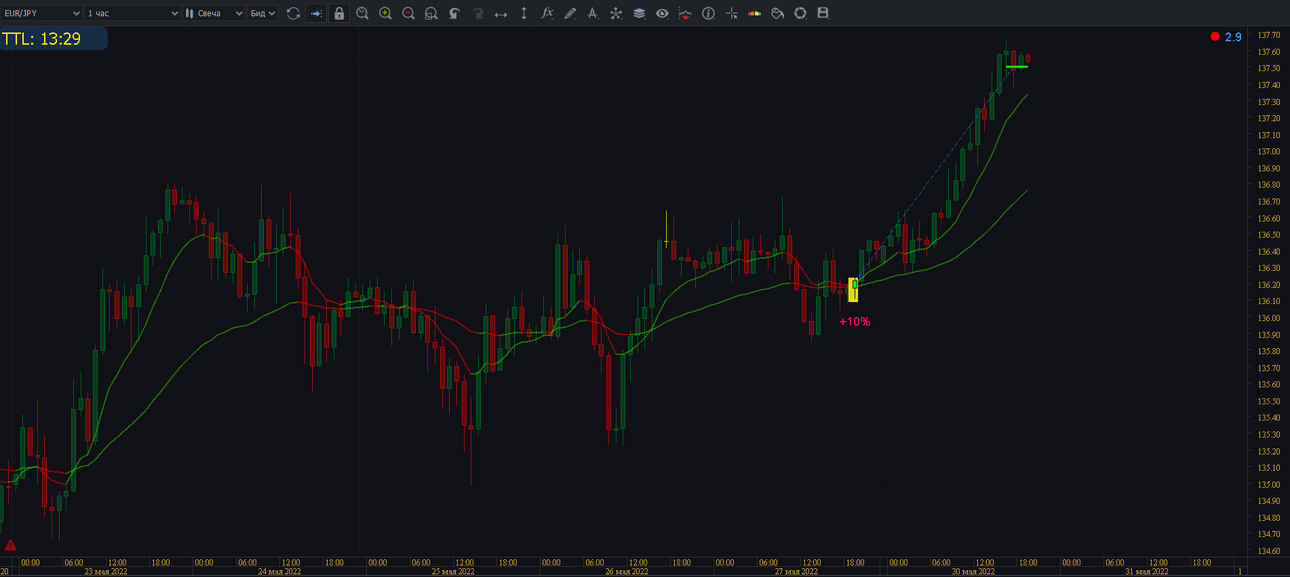This screenshot has height=577, width=1290.
Task: Click the '25 мая 2022' date label
Action: pyautogui.click(x=452, y=572)
